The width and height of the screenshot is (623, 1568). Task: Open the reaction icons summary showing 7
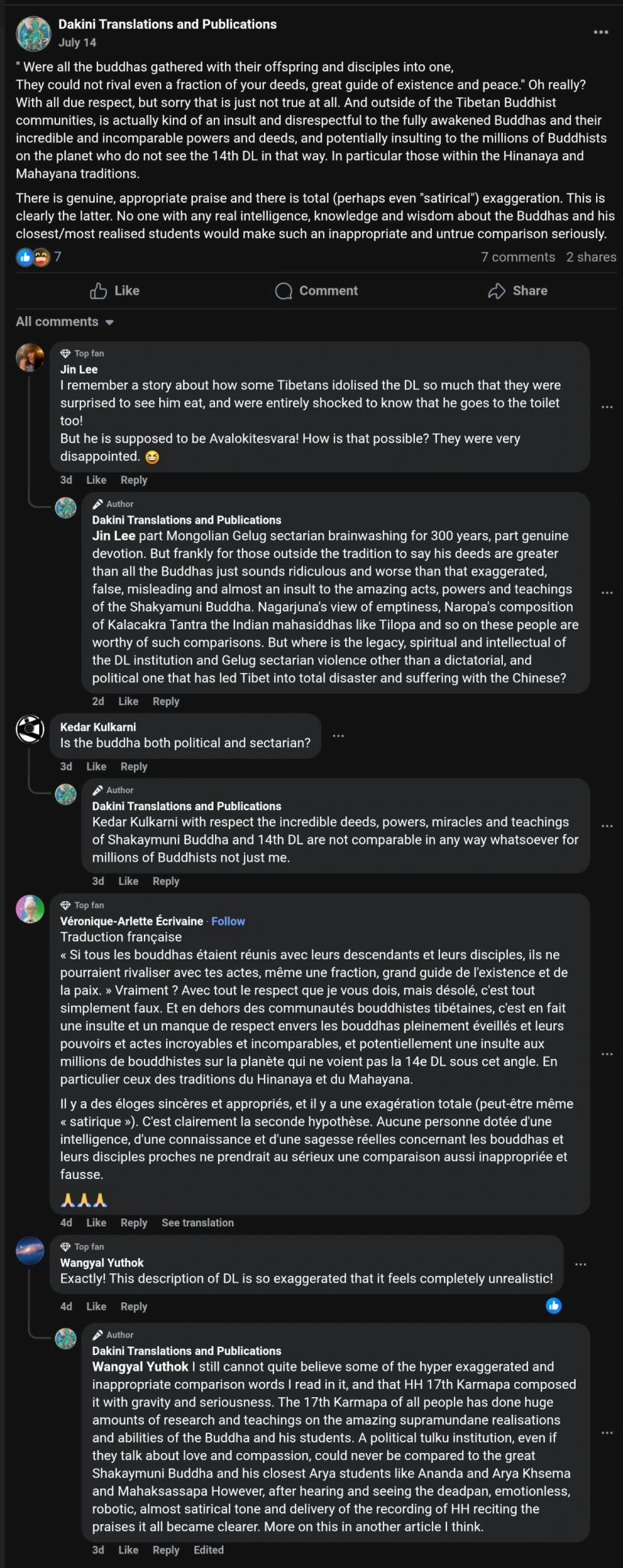[x=34, y=257]
